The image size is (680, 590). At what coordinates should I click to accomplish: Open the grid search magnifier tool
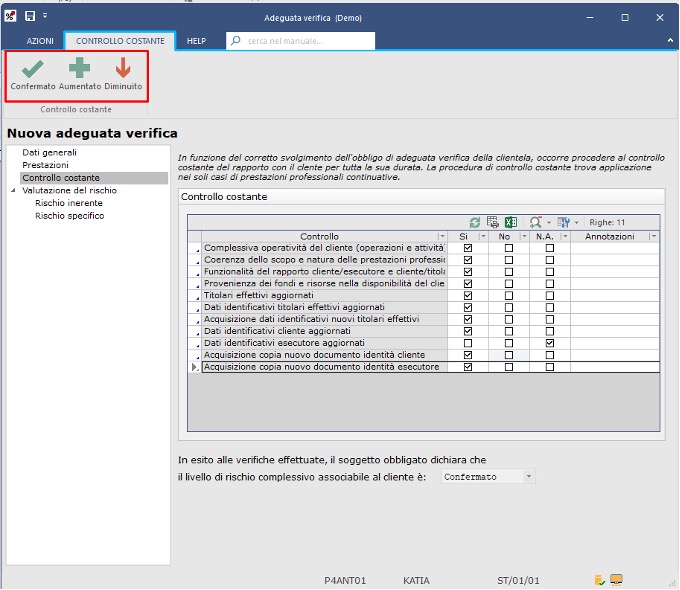point(536,222)
